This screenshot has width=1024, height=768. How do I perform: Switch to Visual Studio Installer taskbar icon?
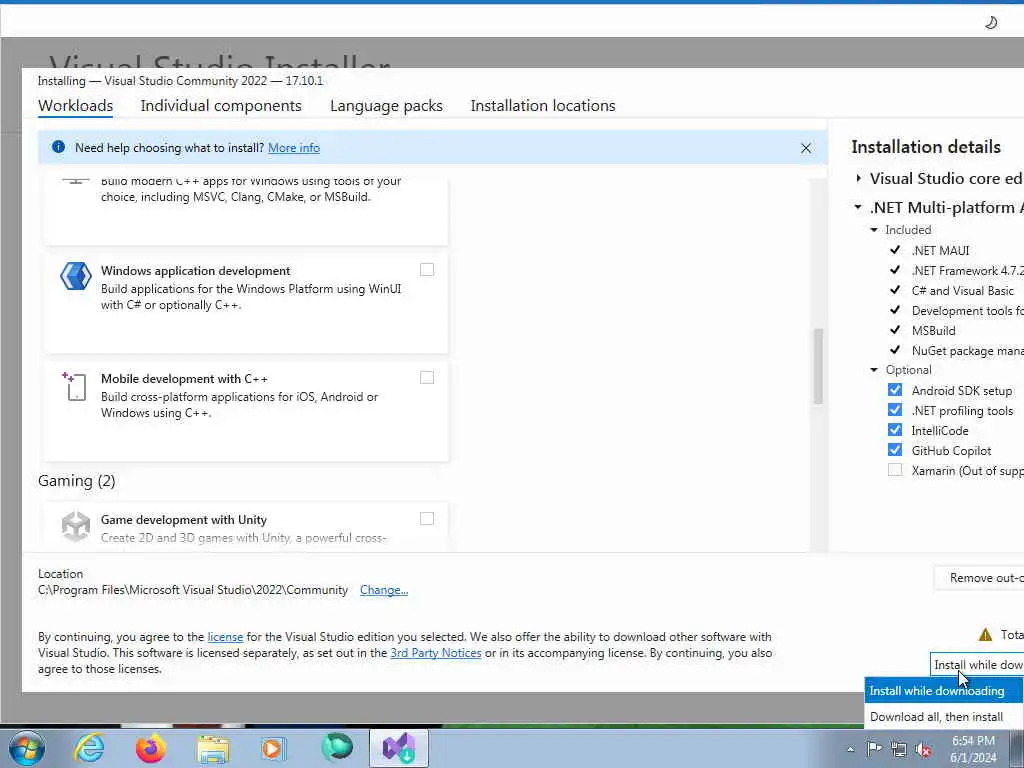click(x=399, y=748)
